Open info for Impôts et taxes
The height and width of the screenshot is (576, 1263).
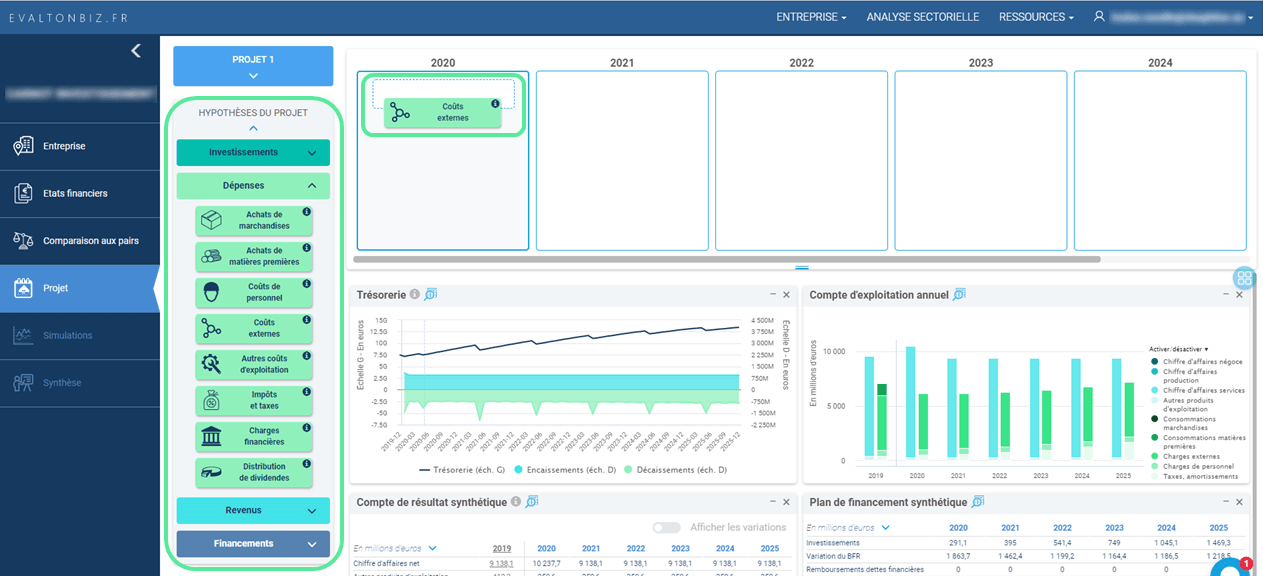coord(307,392)
